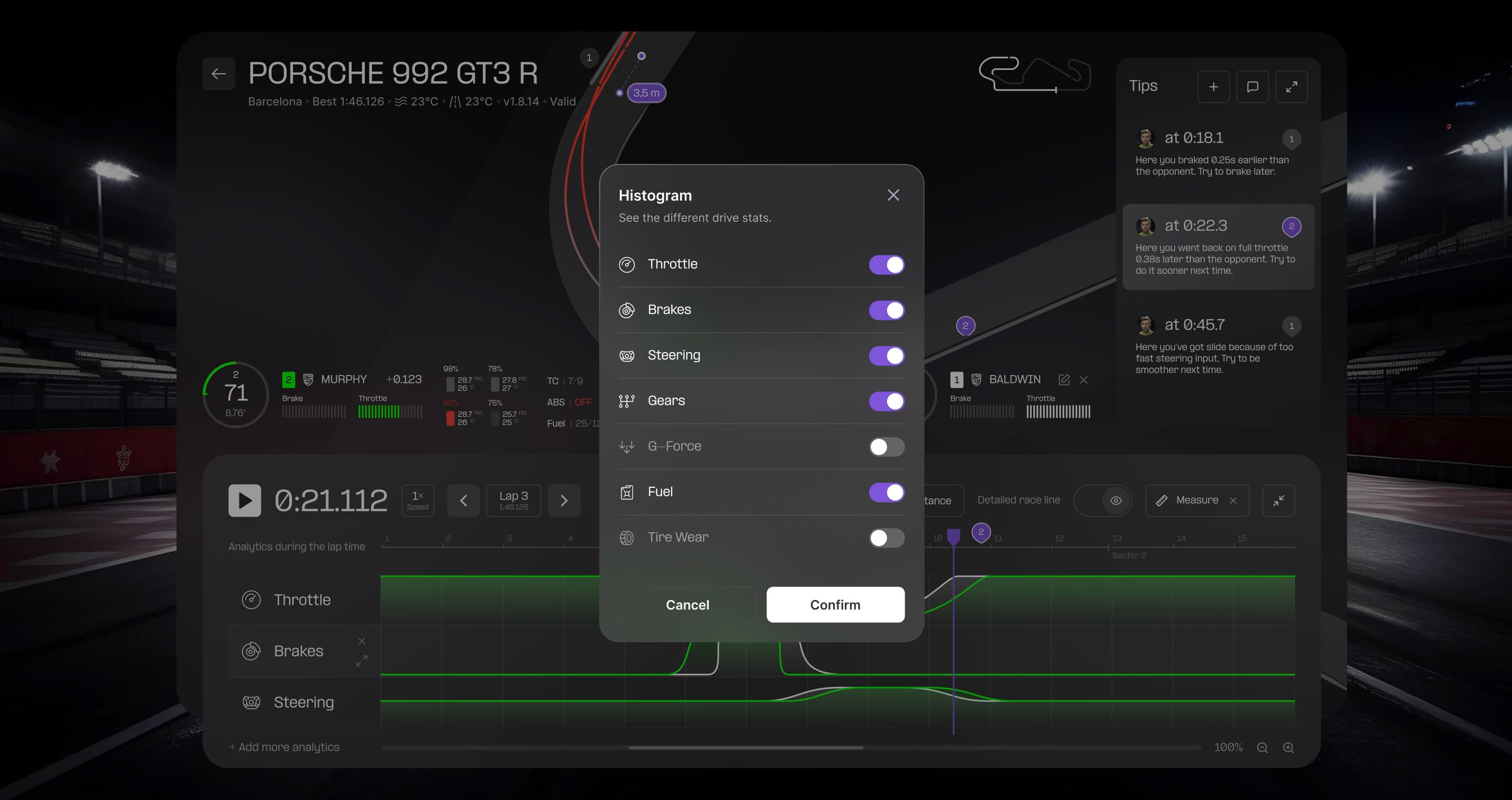
Task: Click the 0:21.112 timestamp
Action: 331,501
